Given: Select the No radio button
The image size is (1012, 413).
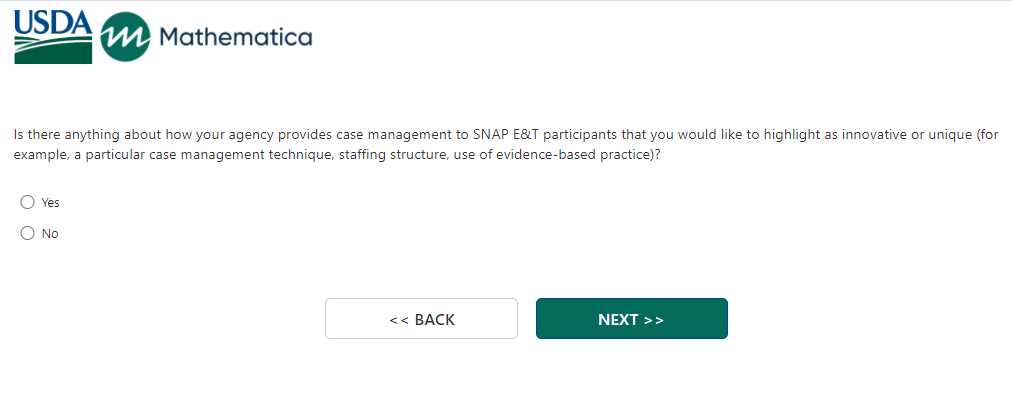Looking at the screenshot, I should (x=27, y=233).
